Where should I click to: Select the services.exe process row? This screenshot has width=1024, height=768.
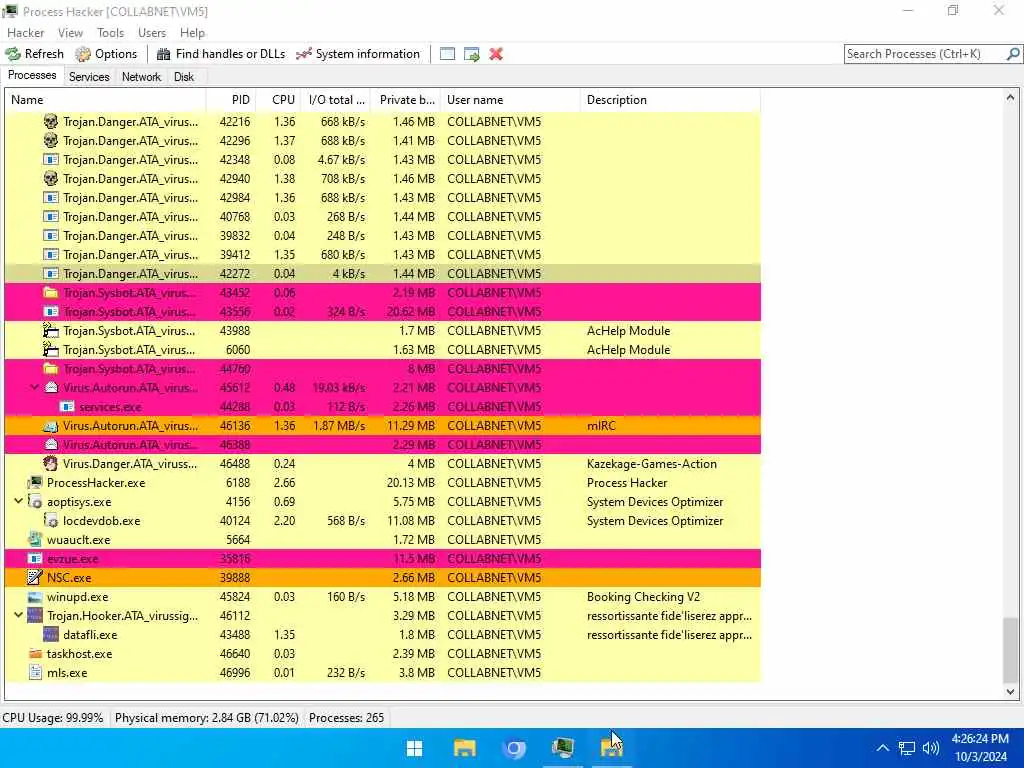[383, 407]
